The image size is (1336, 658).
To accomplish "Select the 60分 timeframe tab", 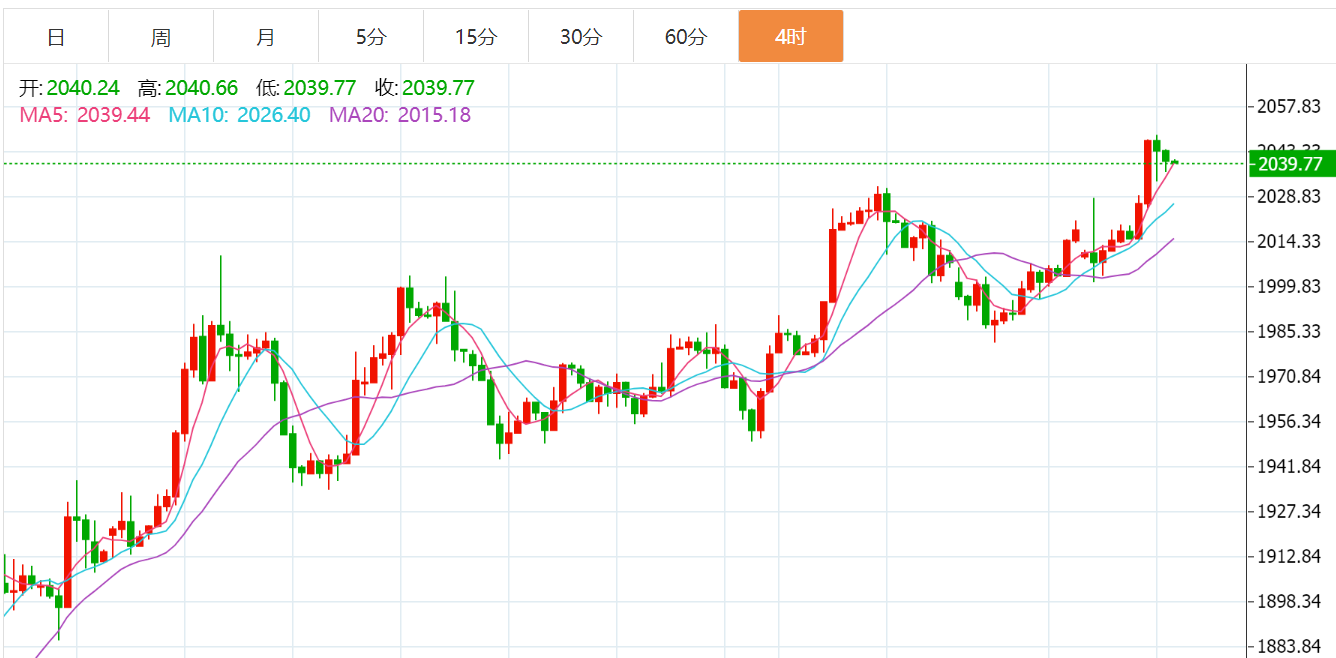I will pyautogui.click(x=686, y=37).
